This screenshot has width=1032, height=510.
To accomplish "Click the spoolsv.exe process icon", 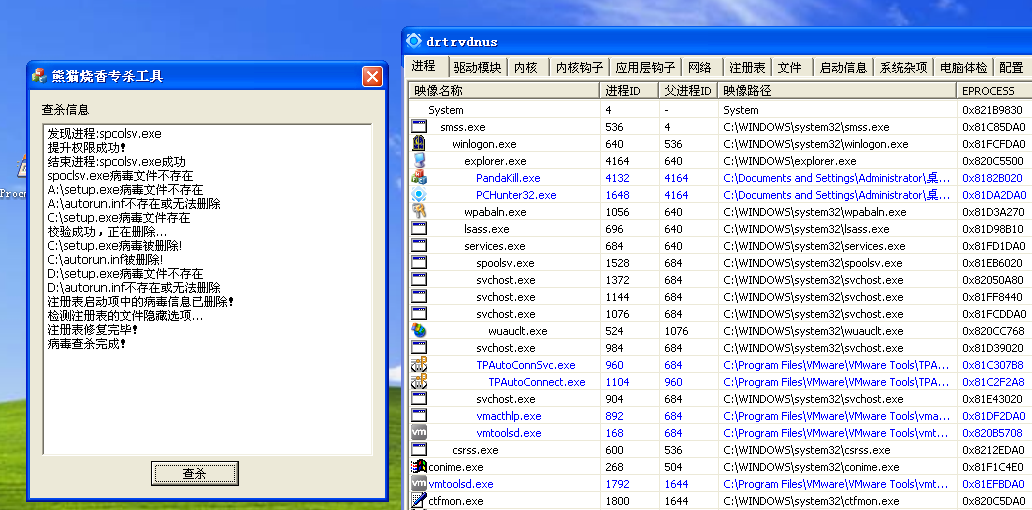I will 419,263.
